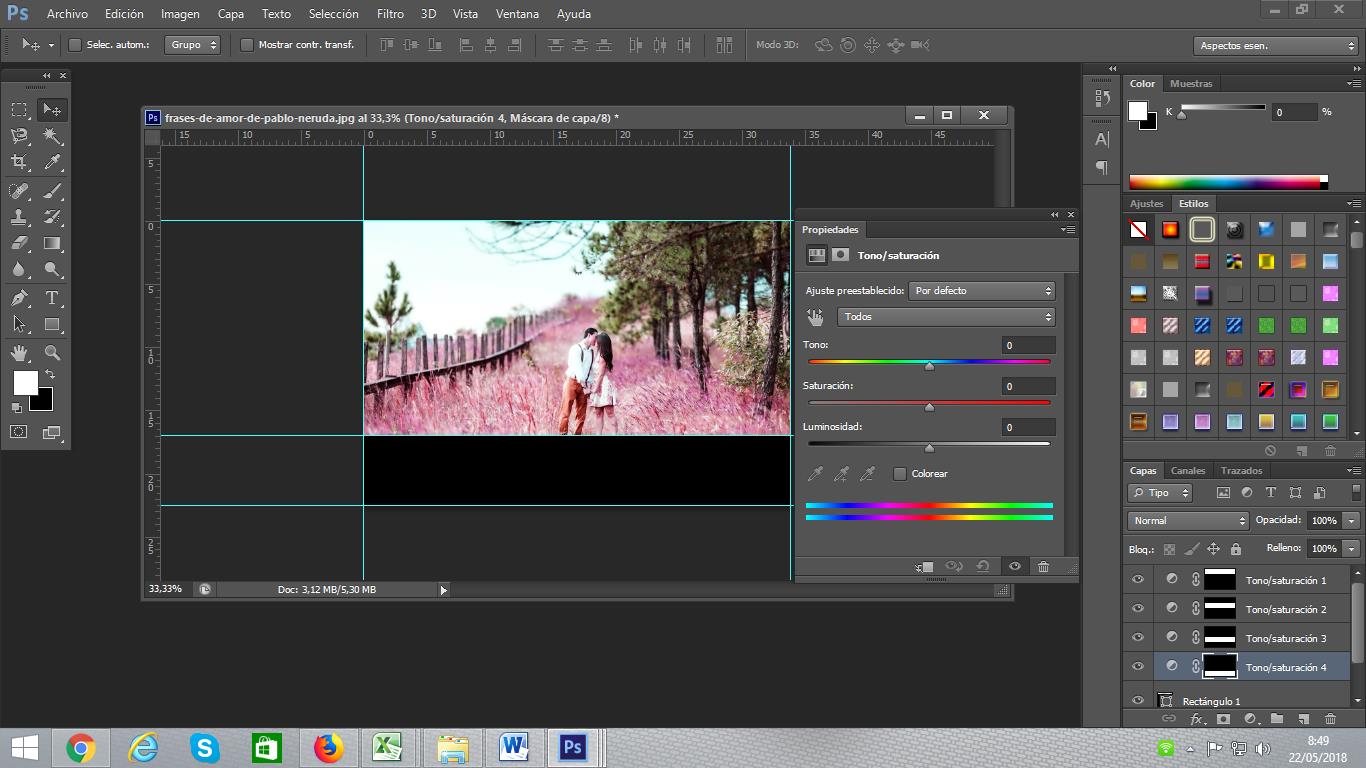The image size is (1366, 768).
Task: Select the Horizontal Type tool
Action: pos(52,298)
